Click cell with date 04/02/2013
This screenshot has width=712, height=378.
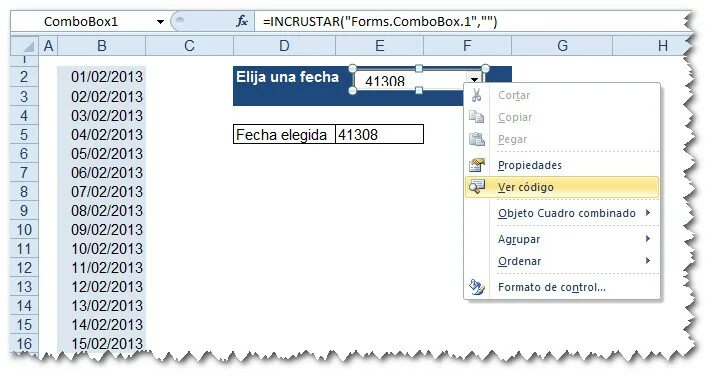102,134
